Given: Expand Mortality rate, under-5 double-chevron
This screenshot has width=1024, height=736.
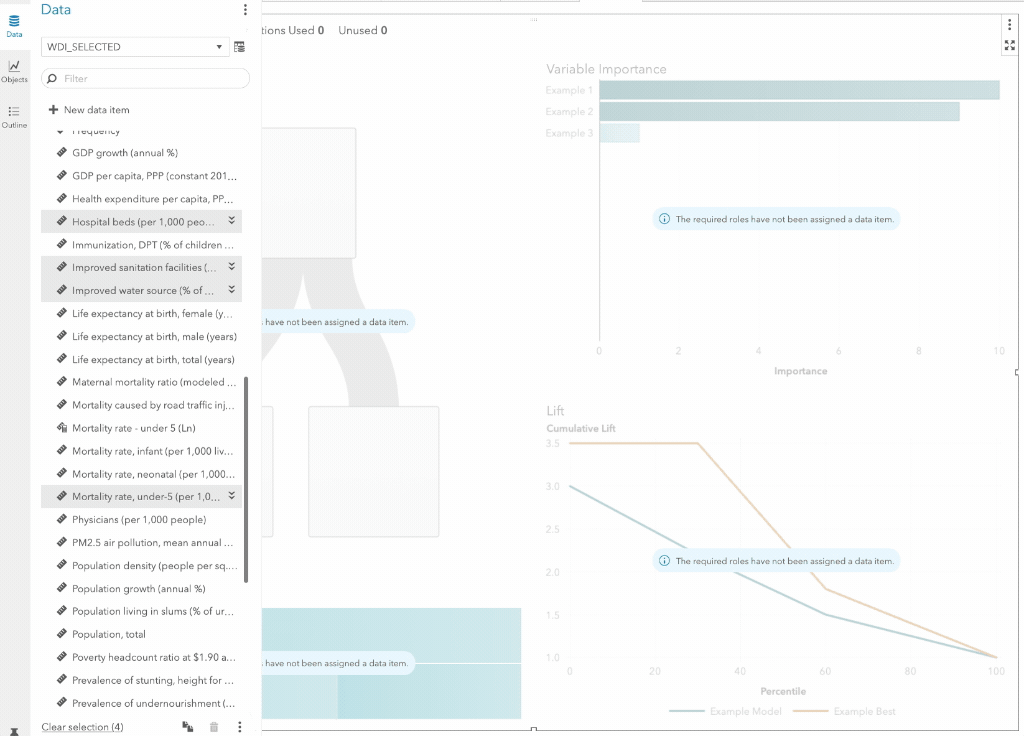Looking at the screenshot, I should (x=231, y=496).
